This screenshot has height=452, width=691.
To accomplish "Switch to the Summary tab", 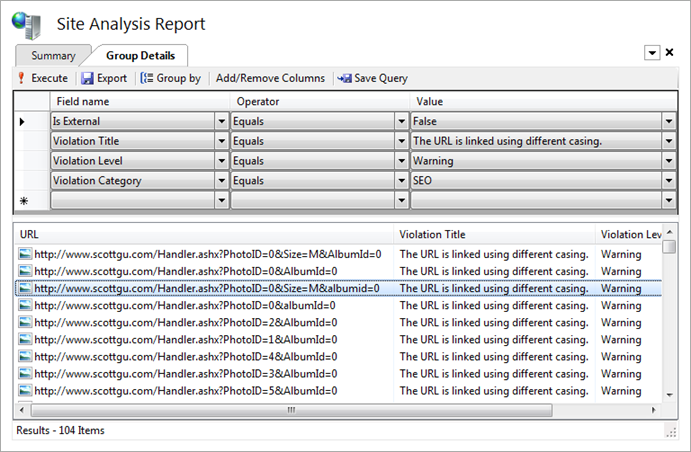I will coord(53,56).
